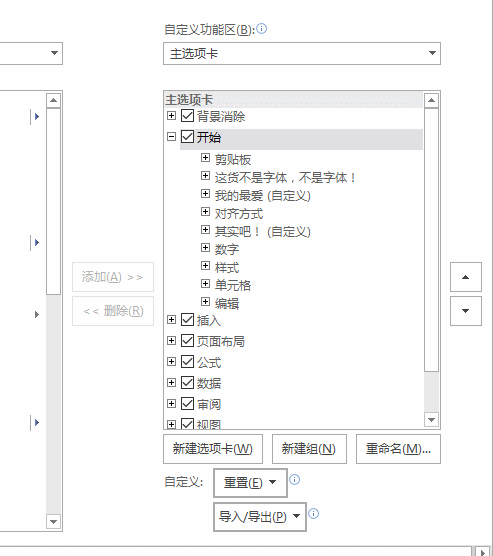Select the 单元格 group item
The height and width of the screenshot is (556, 493).
pyautogui.click(x=233, y=286)
